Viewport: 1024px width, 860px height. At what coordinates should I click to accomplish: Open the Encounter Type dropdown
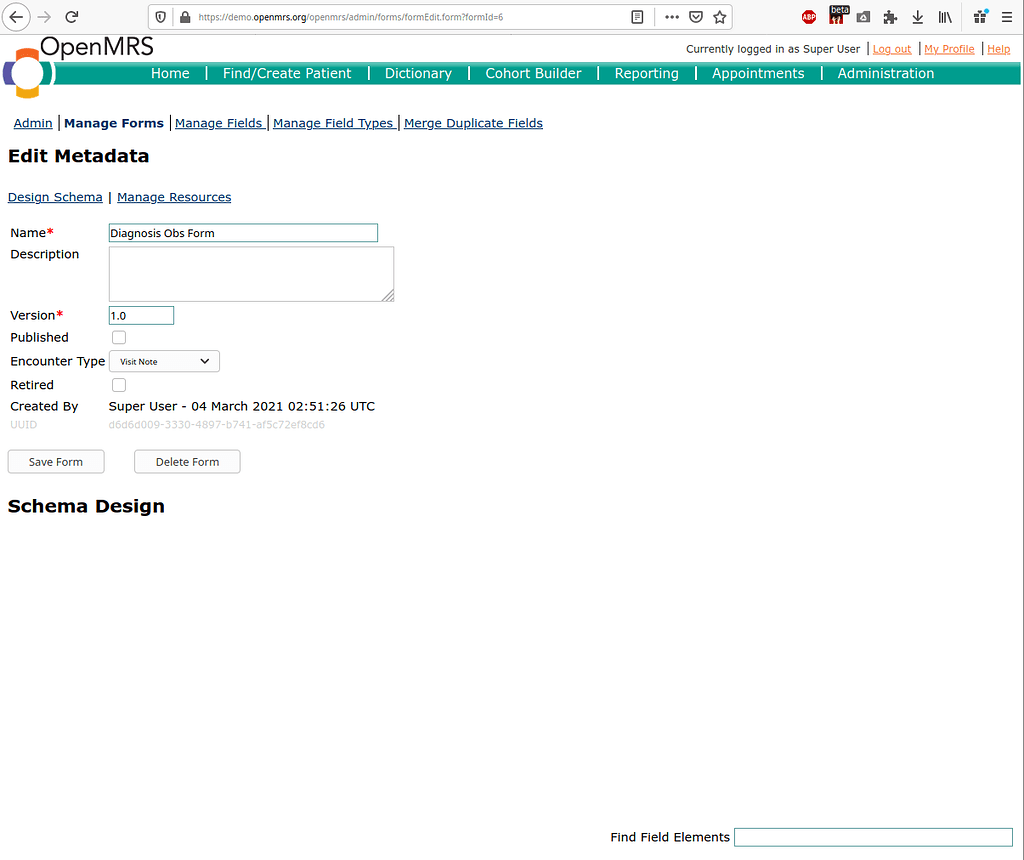click(x=163, y=361)
